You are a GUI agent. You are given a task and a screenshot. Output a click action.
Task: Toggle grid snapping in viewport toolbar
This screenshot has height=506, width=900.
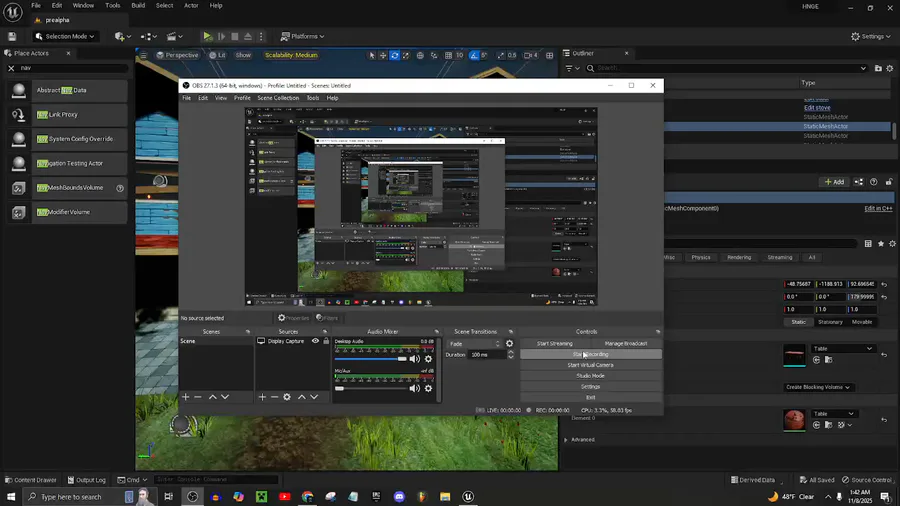[x=448, y=55]
